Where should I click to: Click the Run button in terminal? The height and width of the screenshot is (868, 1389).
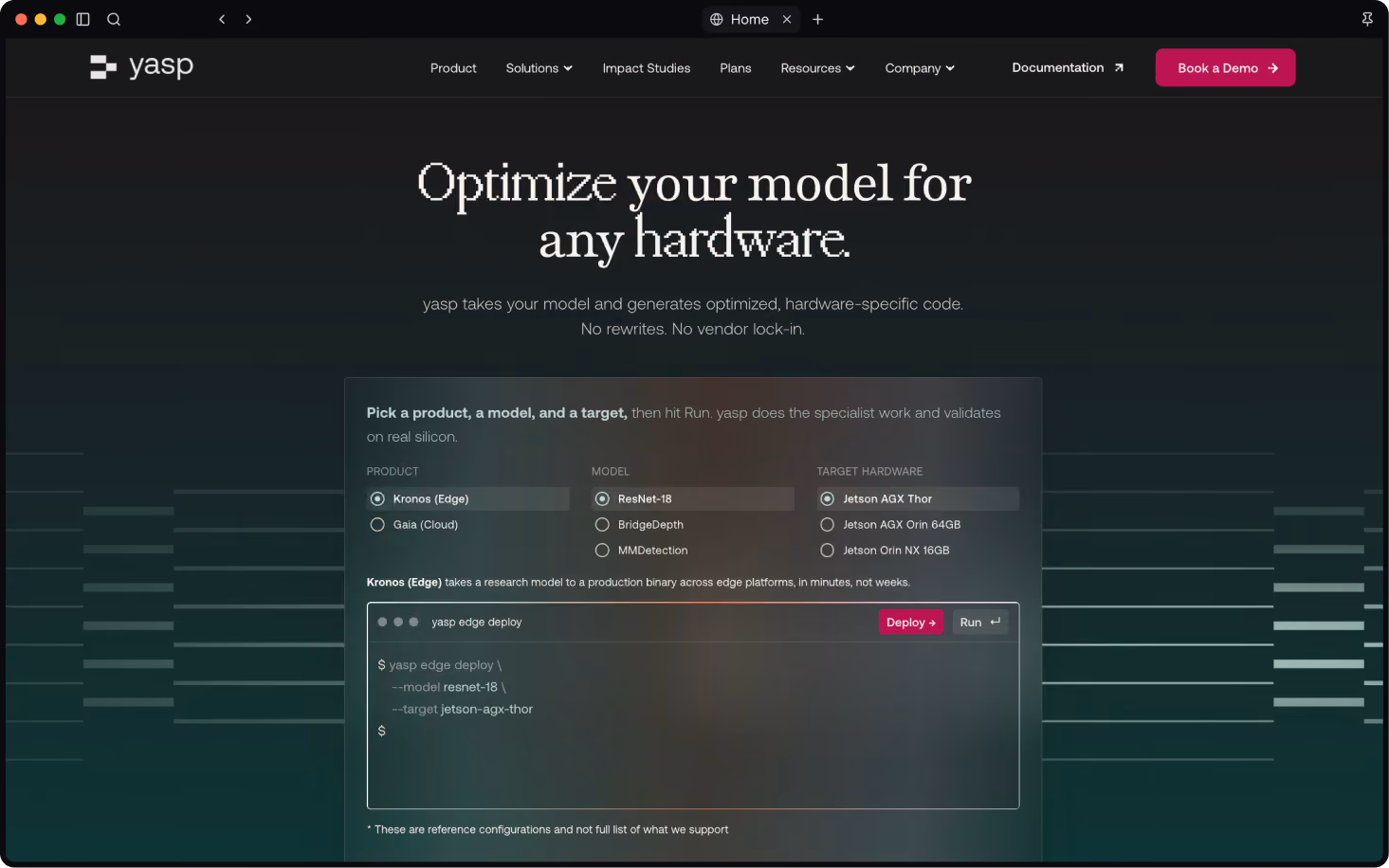click(979, 623)
